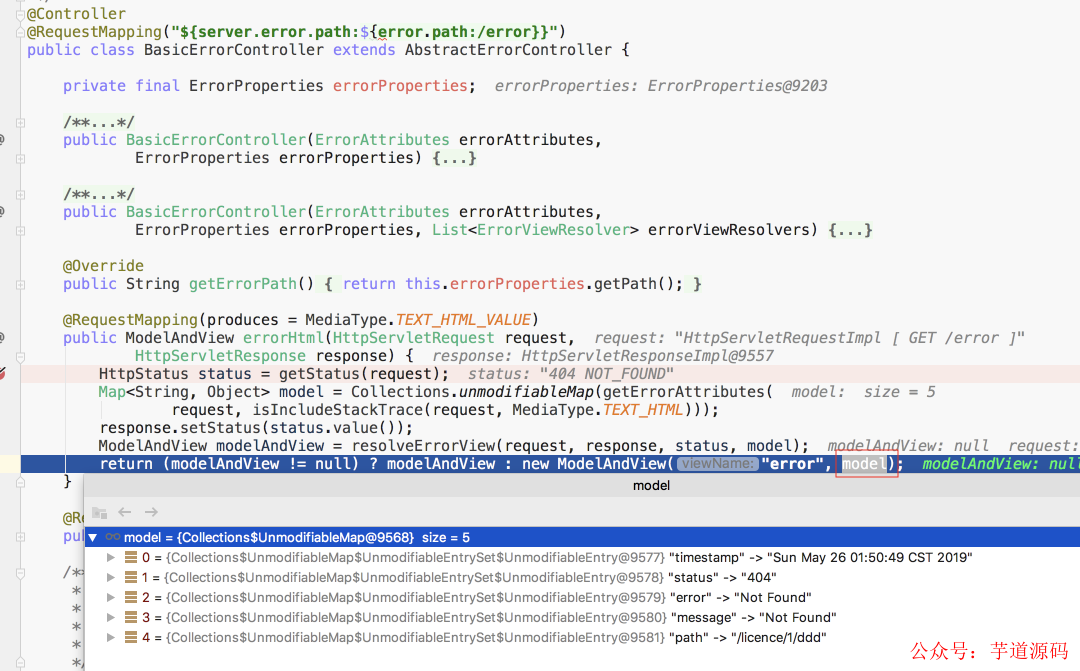Expand the first folded /**...*/ comment via its gutter marker
Image resolution: width=1080 pixels, height=671 pixels.
[x=21, y=123]
